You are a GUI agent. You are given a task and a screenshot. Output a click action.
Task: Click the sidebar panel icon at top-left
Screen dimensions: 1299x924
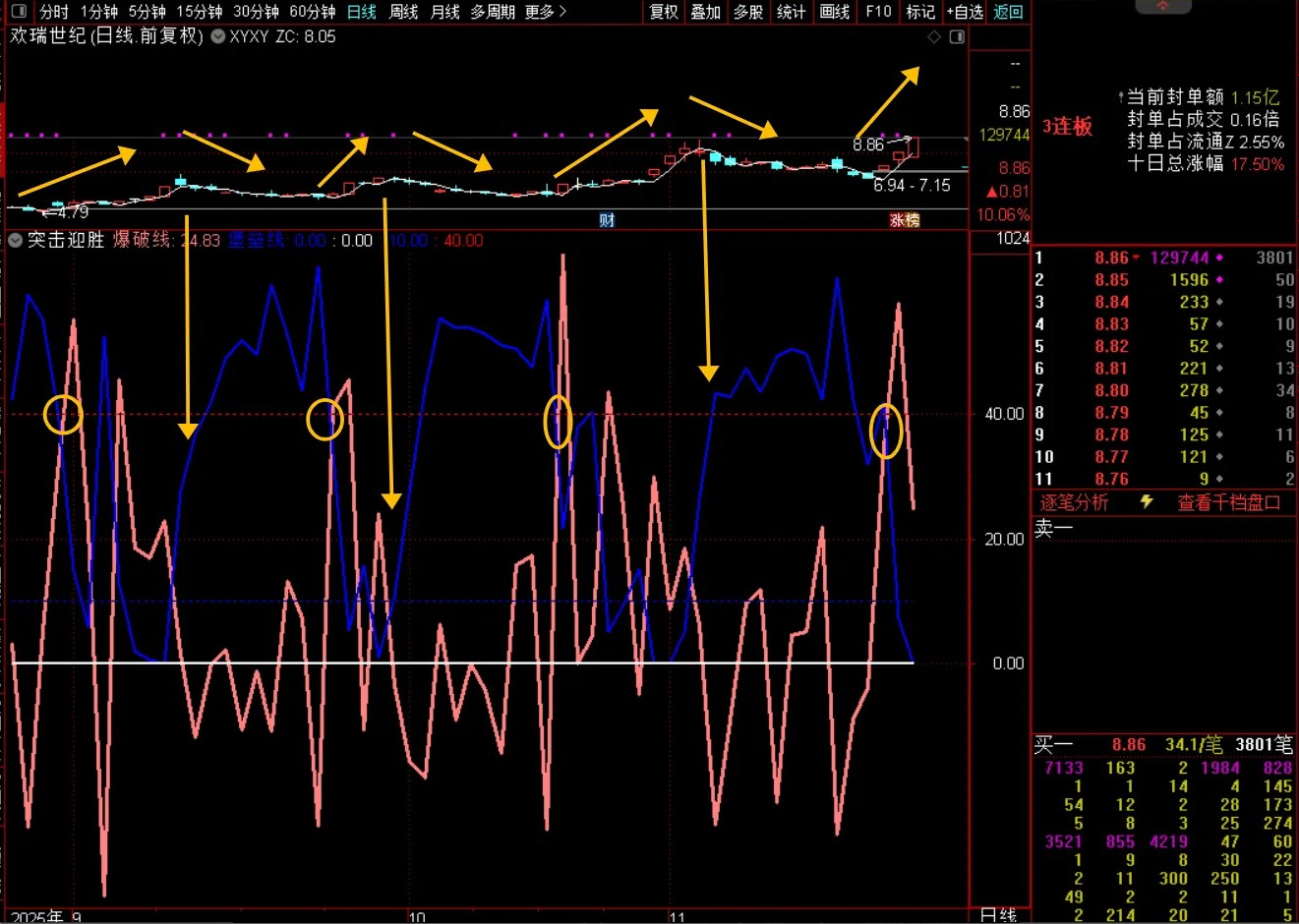click(20, 12)
